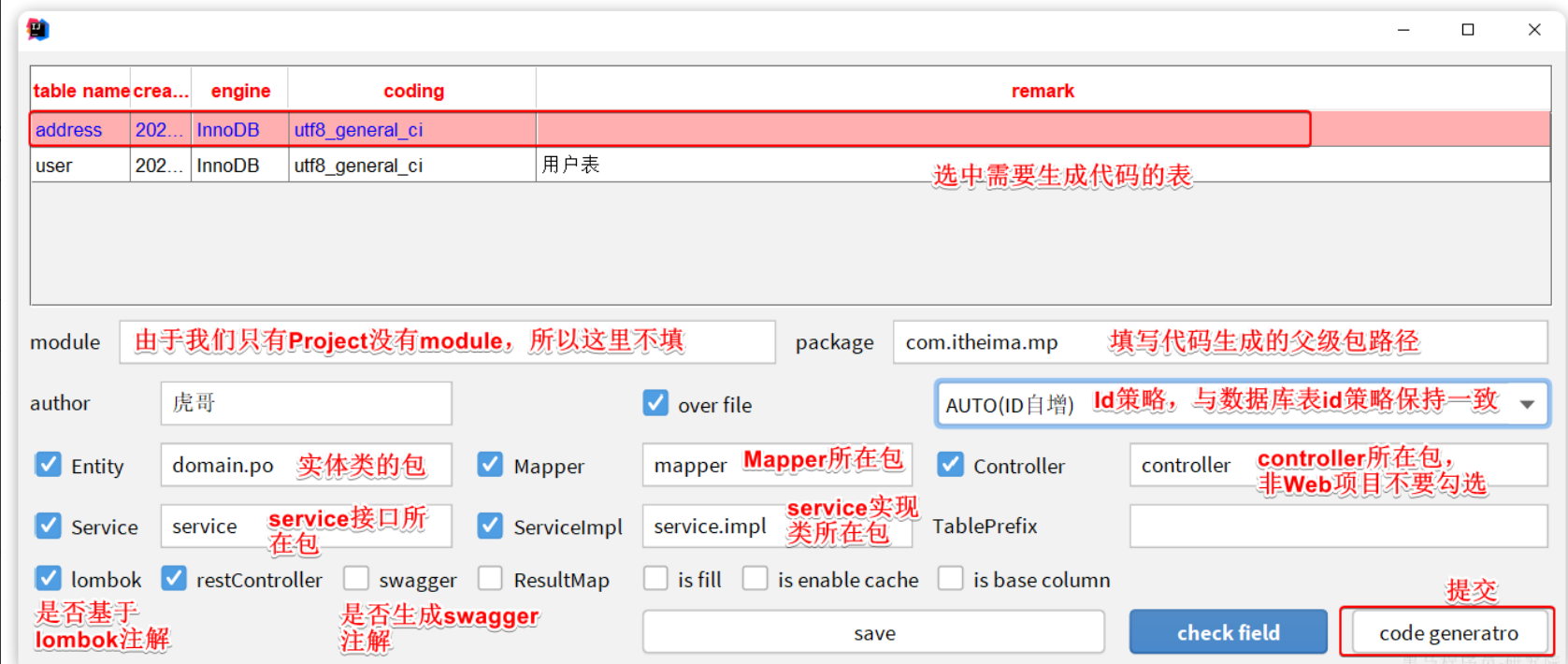
Task: Click the remark column header
Action: point(1043,91)
